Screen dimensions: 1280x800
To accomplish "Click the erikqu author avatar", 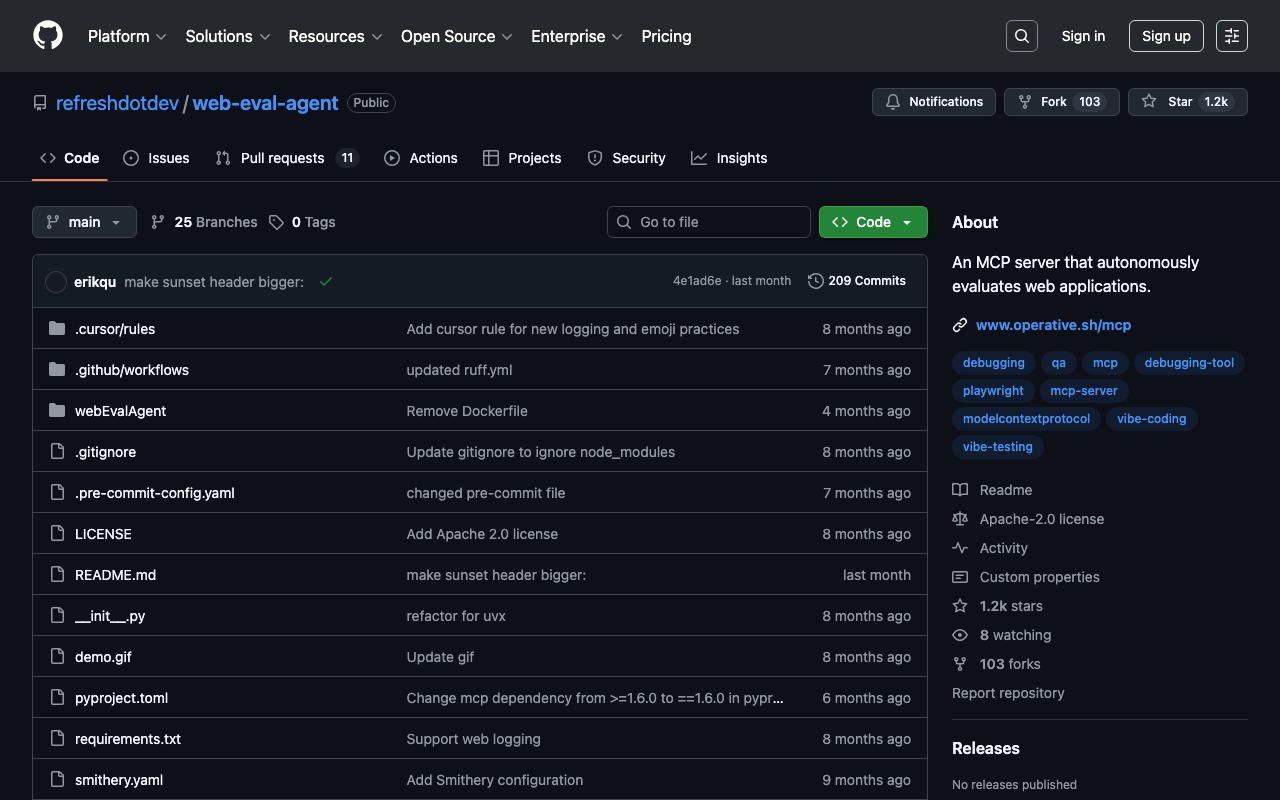I will (56, 282).
